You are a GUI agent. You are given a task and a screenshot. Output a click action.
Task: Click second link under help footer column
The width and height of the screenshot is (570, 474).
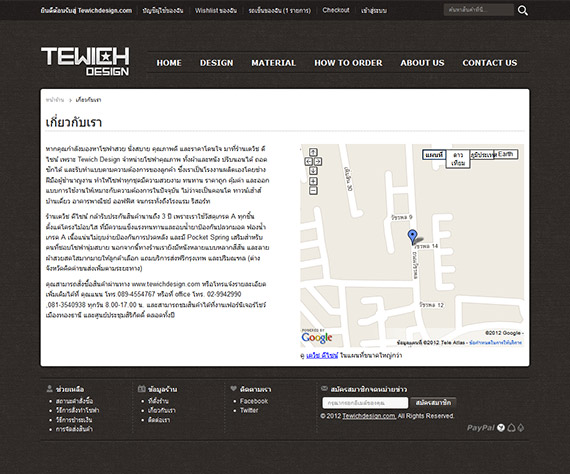77,410
